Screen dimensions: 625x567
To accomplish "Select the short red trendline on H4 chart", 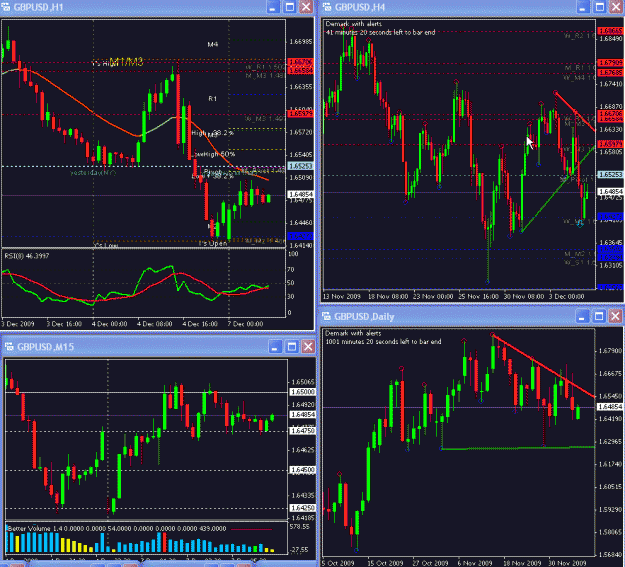I will coord(575,111).
